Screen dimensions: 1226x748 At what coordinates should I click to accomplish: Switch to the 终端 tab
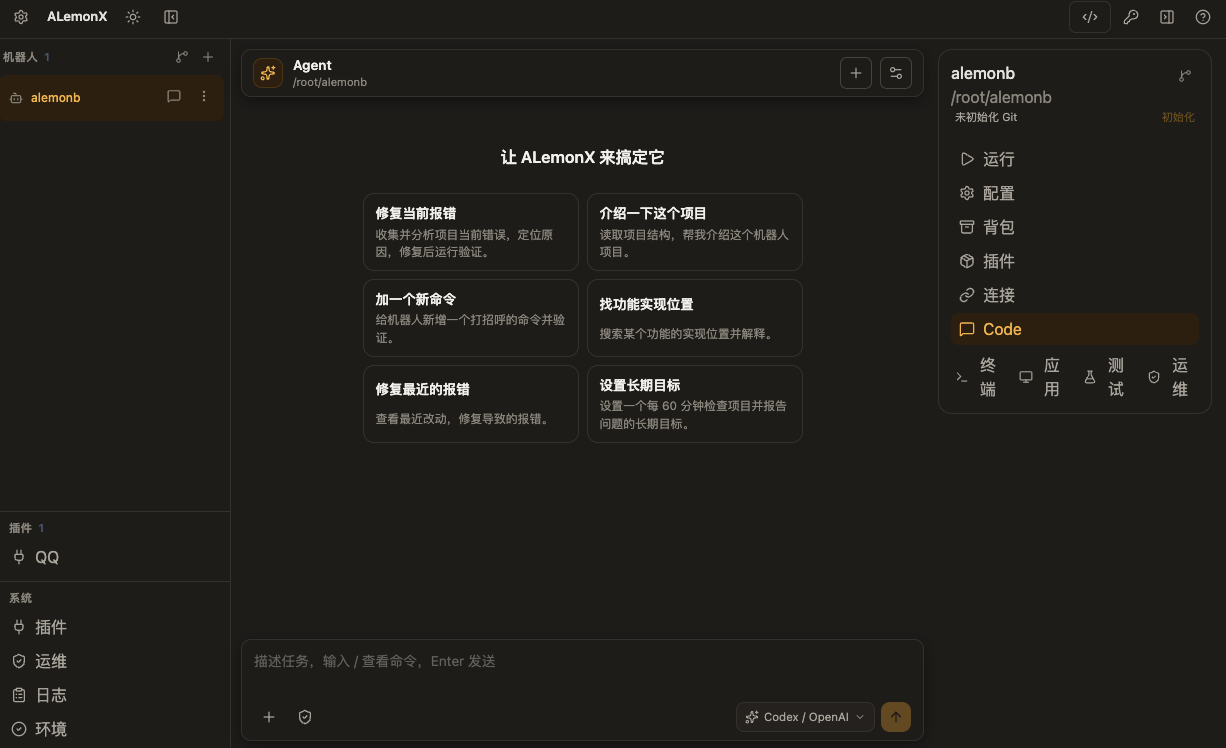979,377
